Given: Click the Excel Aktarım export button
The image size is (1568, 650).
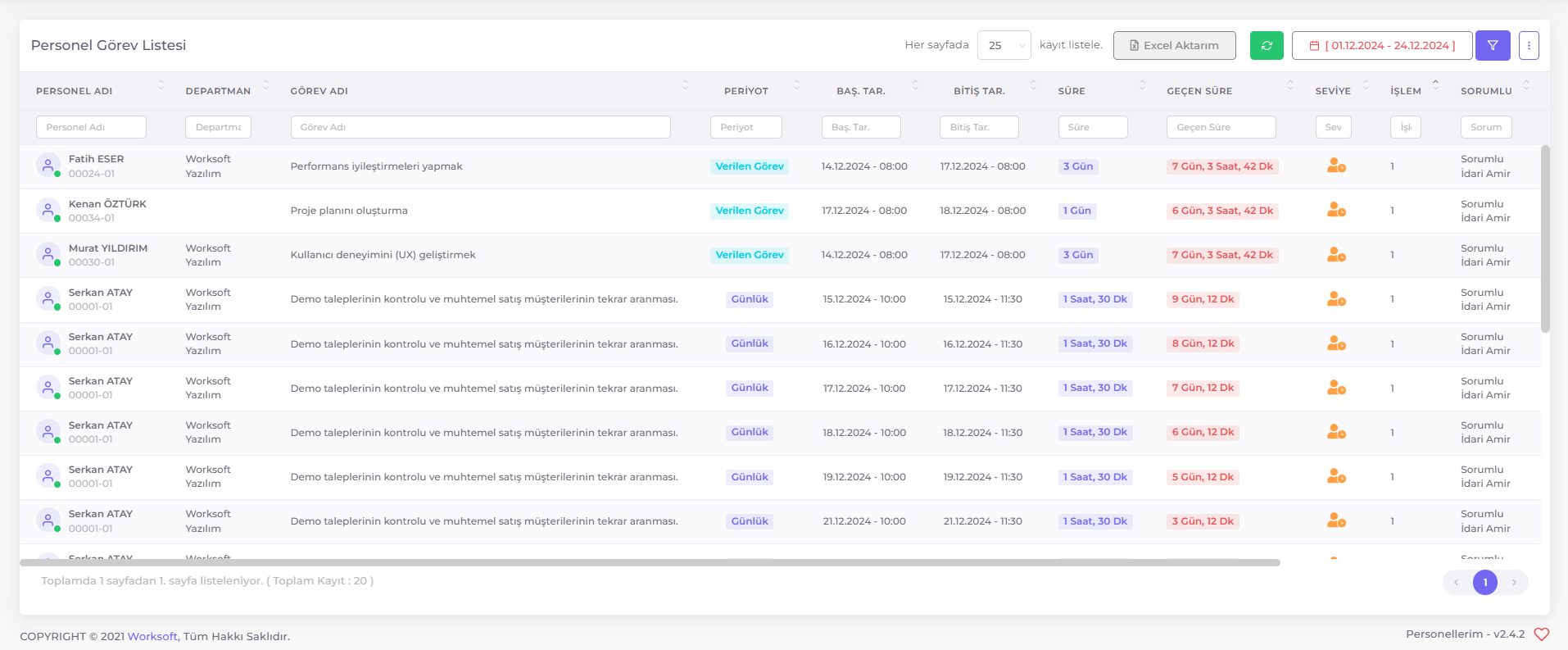Looking at the screenshot, I should 1174,46.
